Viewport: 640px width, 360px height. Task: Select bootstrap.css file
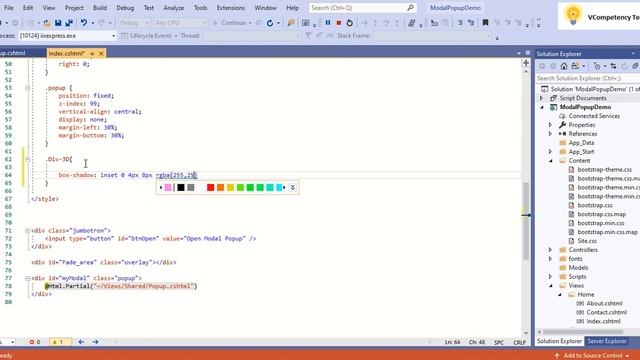595,205
